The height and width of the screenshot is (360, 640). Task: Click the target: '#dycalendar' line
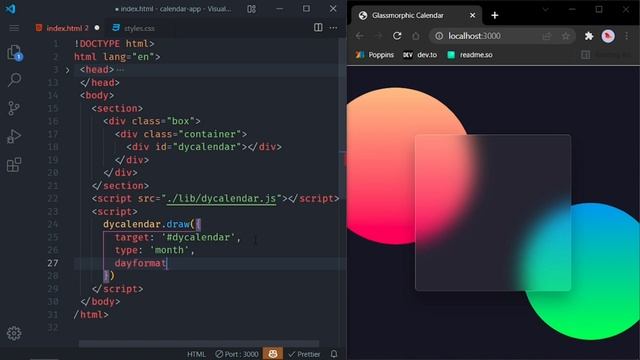coord(178,238)
